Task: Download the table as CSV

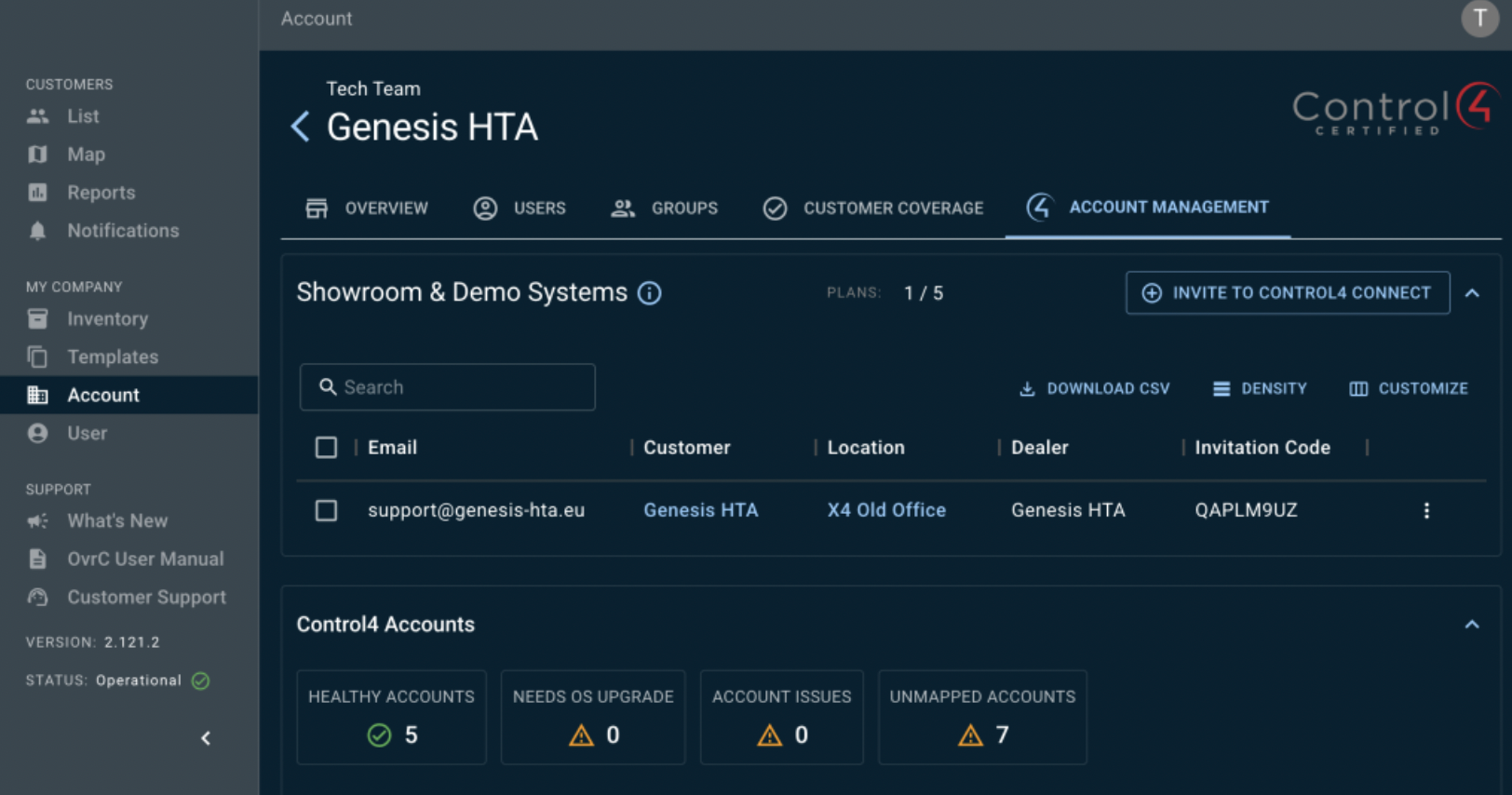Action: tap(1094, 388)
